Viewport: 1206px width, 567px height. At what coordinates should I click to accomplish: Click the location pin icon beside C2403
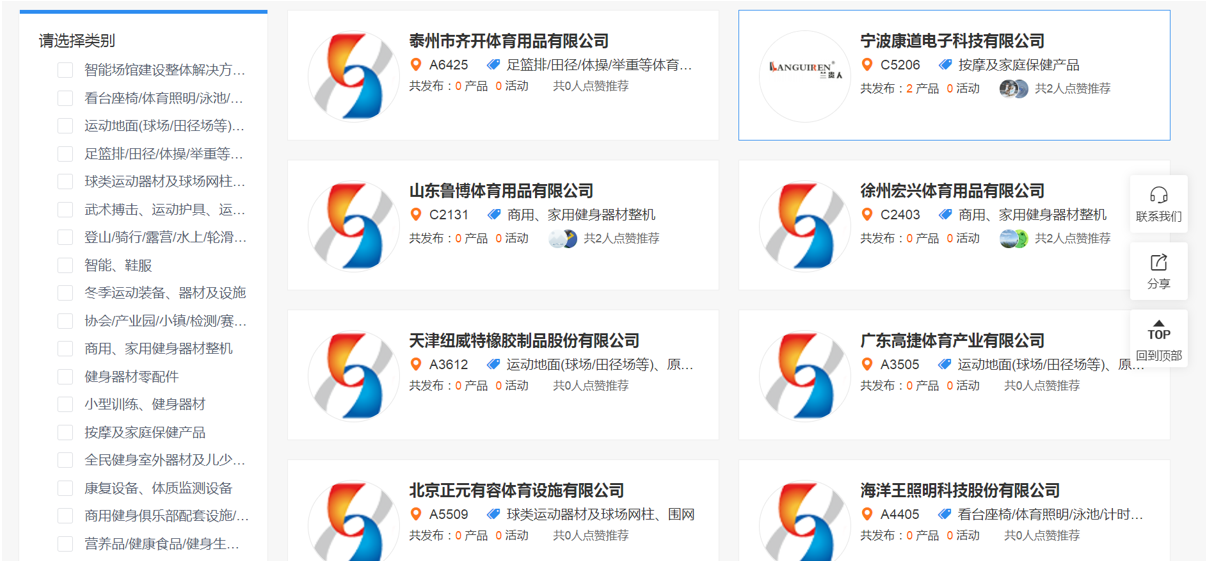[867, 215]
